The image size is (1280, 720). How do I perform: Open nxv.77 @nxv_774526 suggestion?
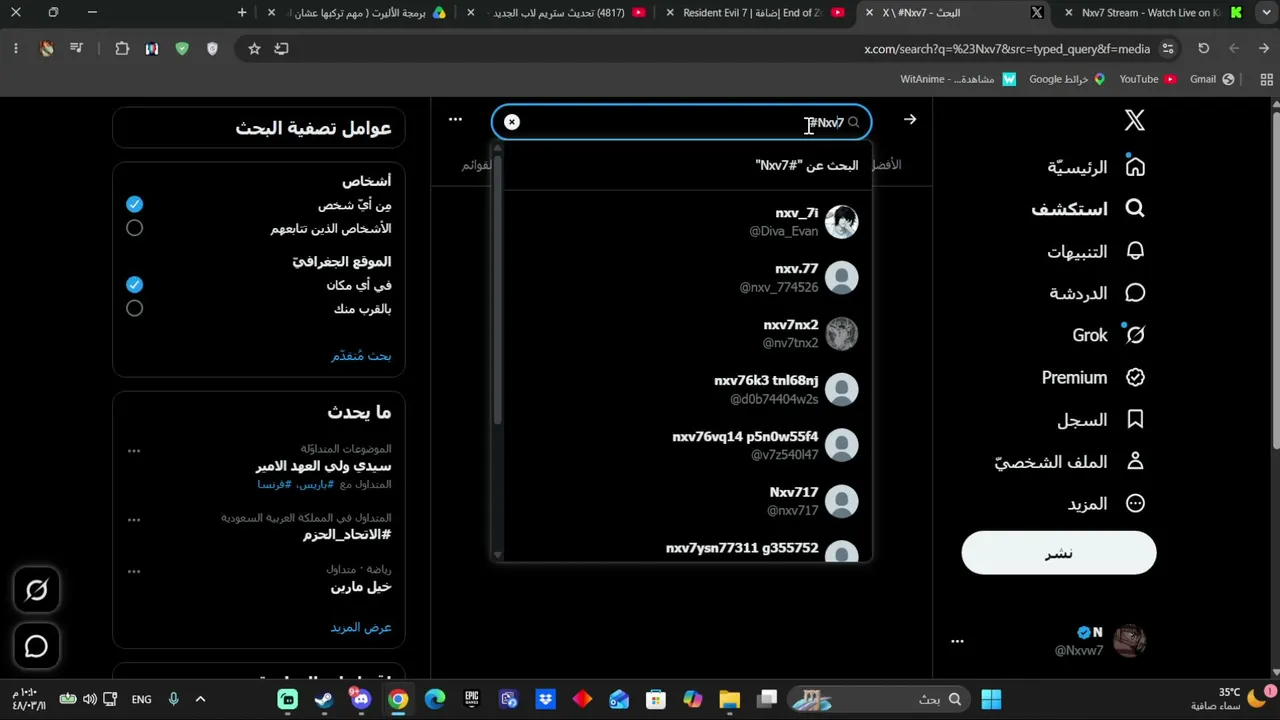[682, 278]
